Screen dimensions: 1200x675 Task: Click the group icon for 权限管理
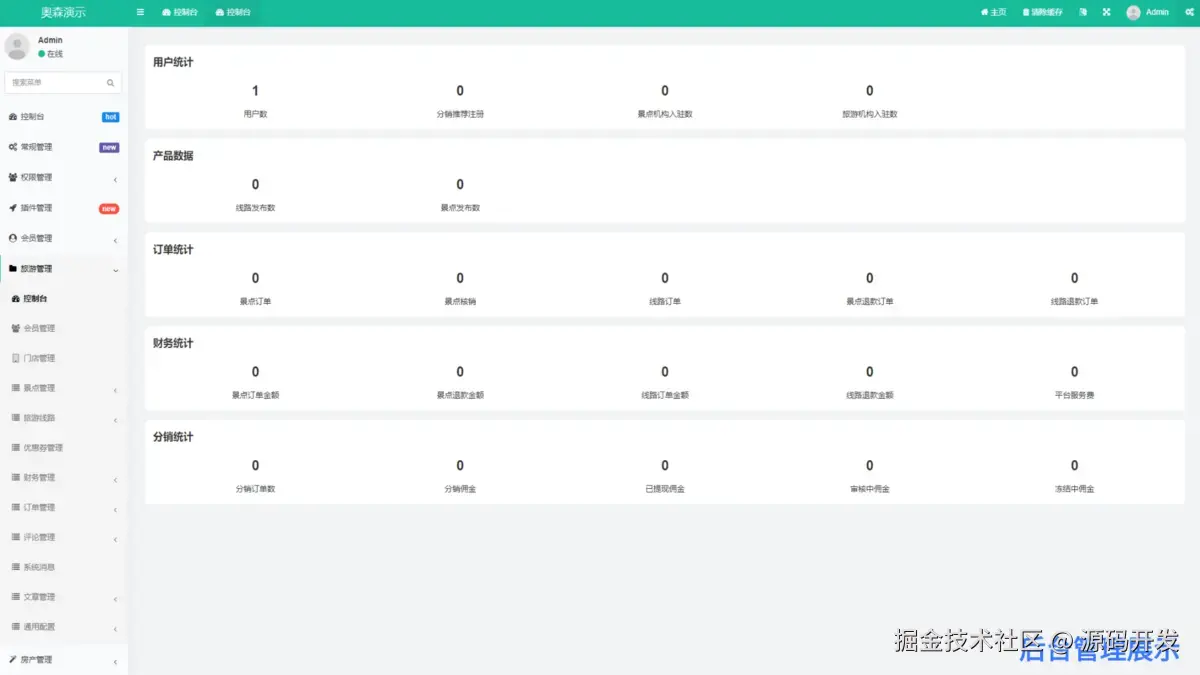[13, 177]
